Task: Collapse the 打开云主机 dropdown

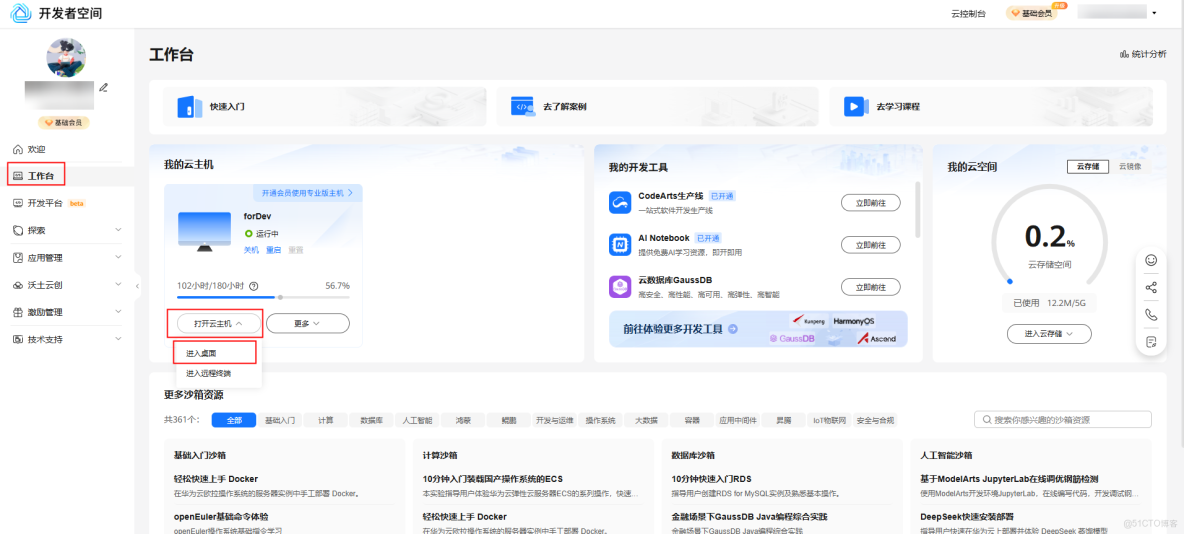Action: point(218,323)
